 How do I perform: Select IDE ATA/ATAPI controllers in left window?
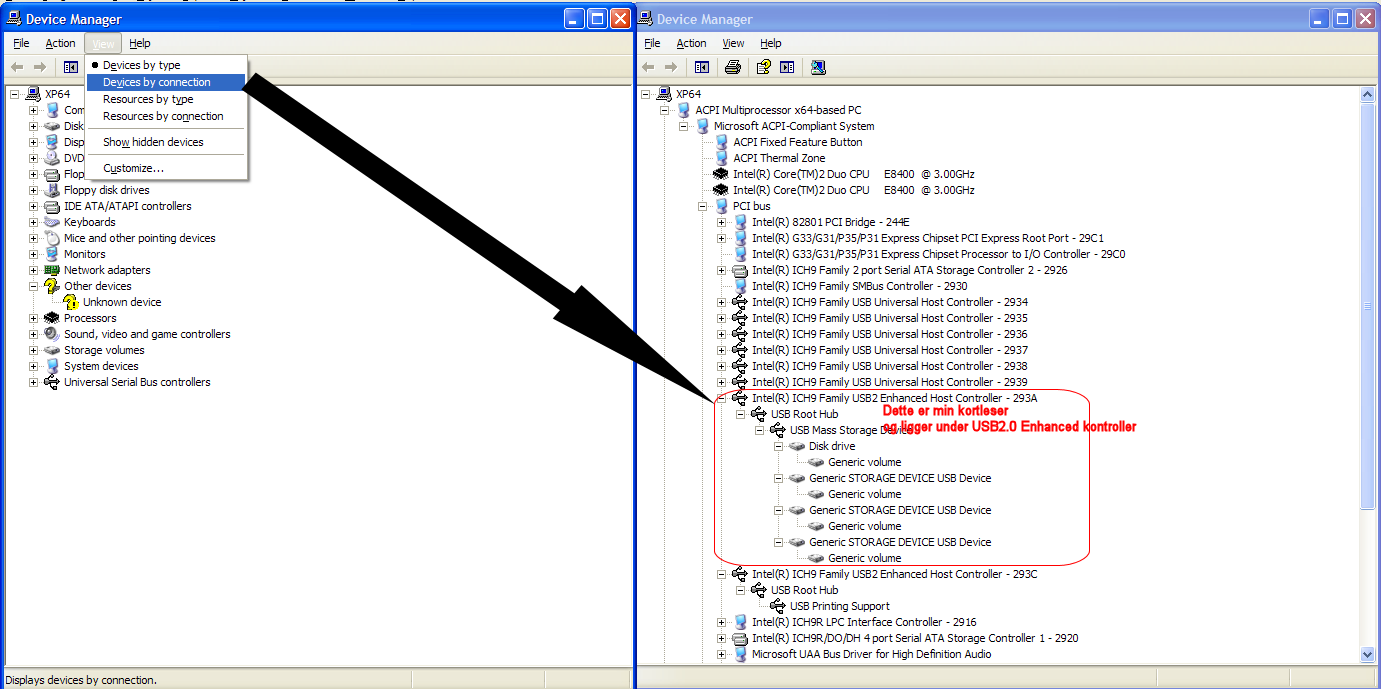[x=128, y=206]
